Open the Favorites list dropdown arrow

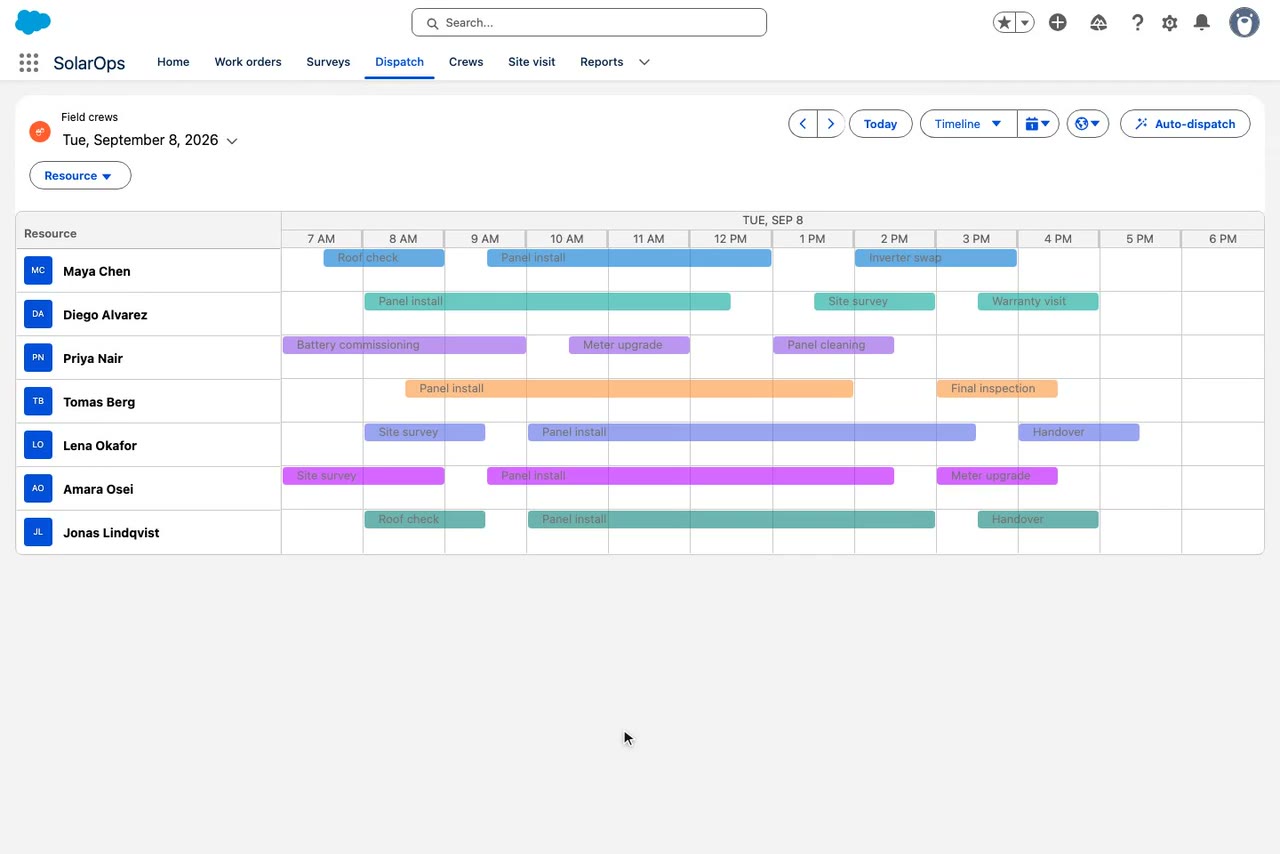pos(1025,23)
